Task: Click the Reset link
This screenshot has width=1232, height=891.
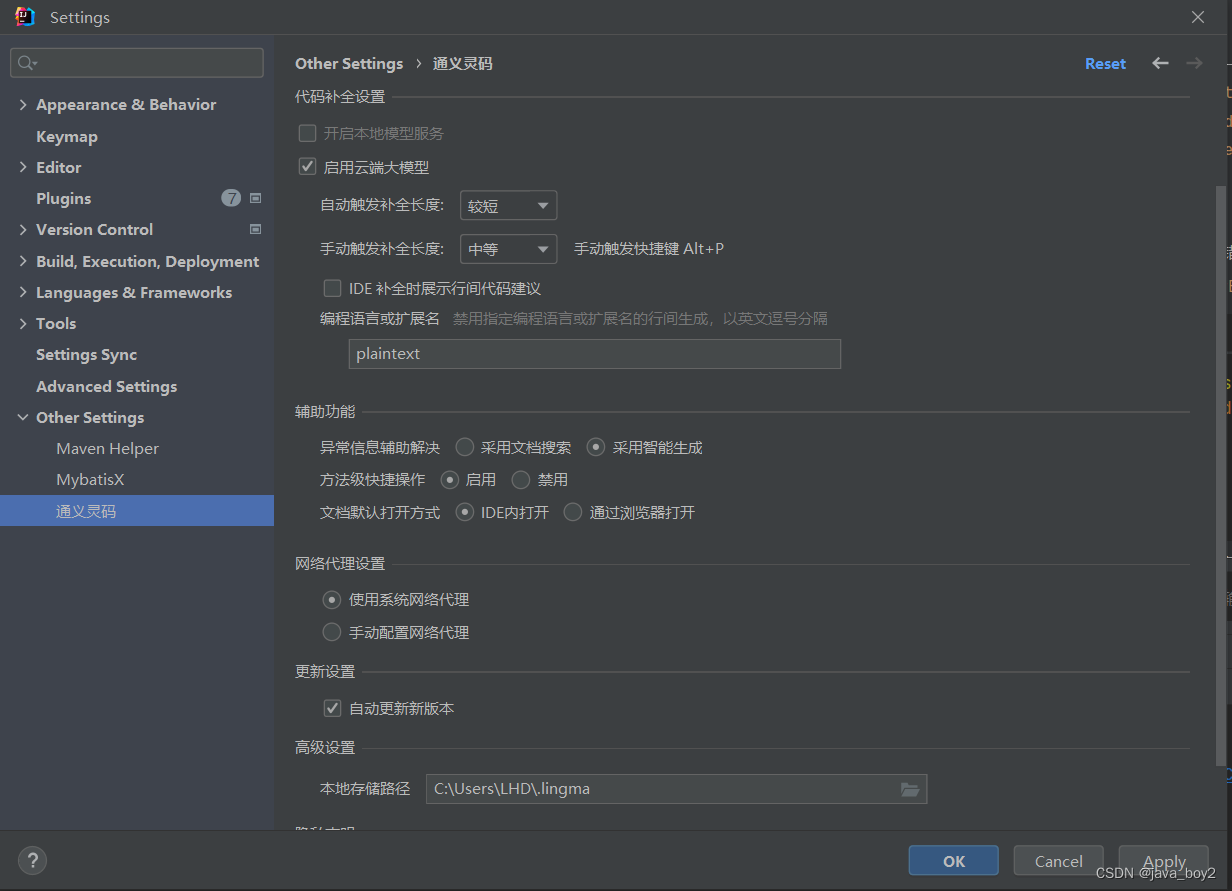Action: point(1105,63)
